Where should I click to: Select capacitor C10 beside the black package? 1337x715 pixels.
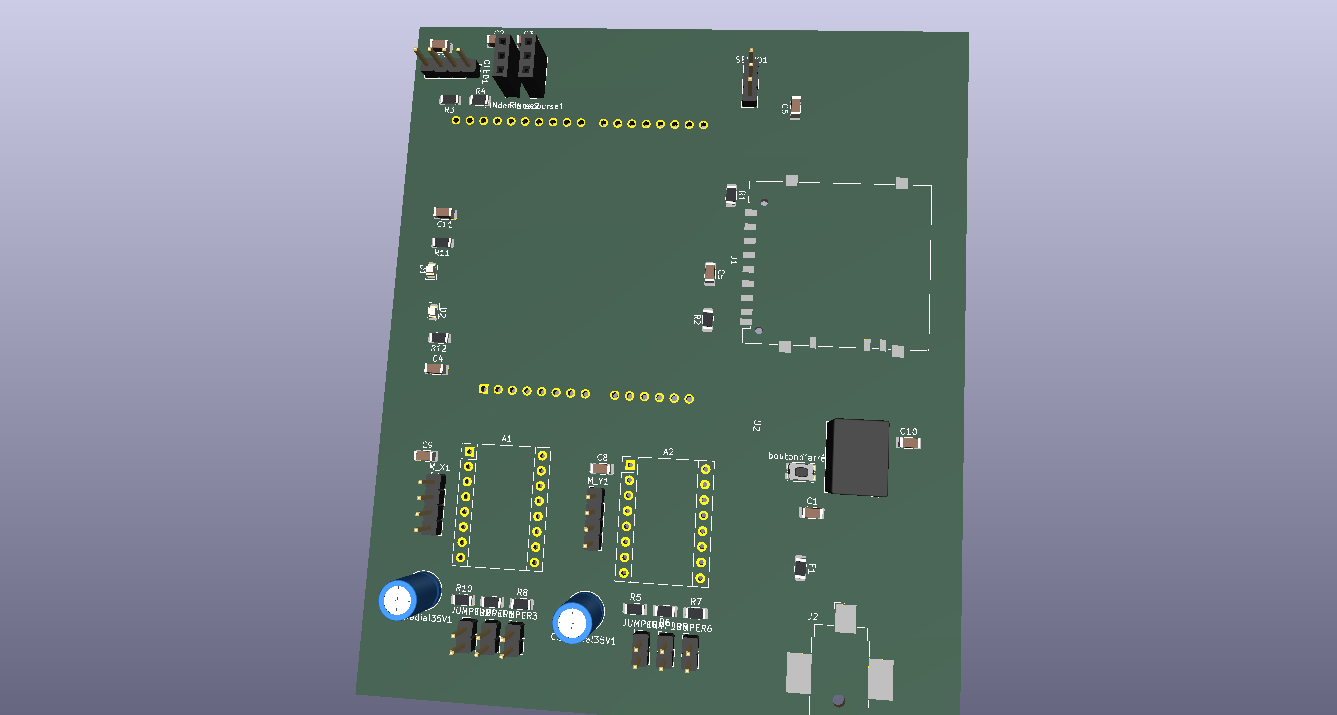908,441
